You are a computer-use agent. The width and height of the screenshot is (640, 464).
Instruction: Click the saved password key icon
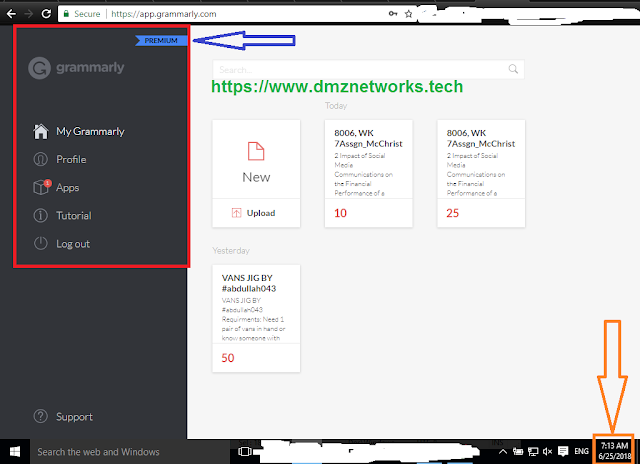[393, 14]
